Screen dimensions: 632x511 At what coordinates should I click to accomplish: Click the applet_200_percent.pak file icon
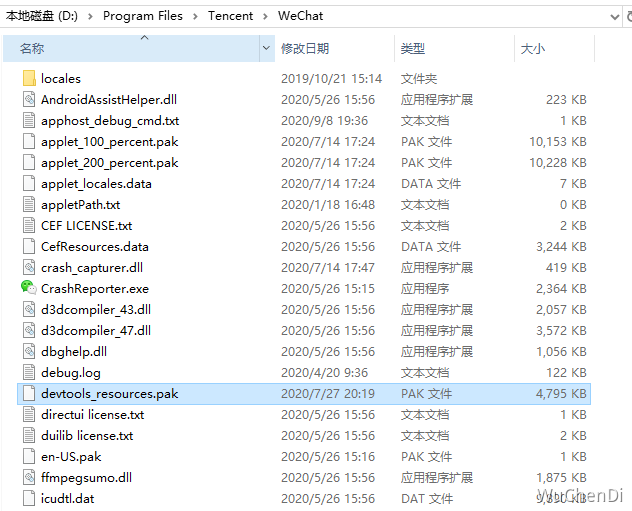pyautogui.click(x=29, y=162)
